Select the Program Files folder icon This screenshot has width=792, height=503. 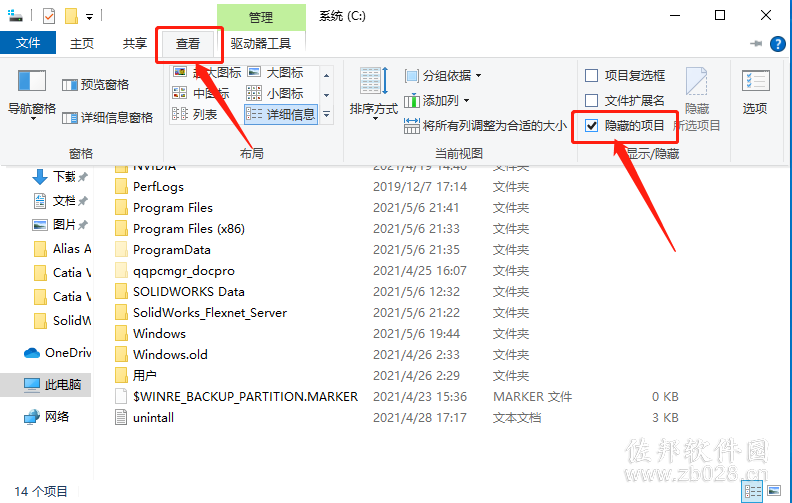click(121, 208)
